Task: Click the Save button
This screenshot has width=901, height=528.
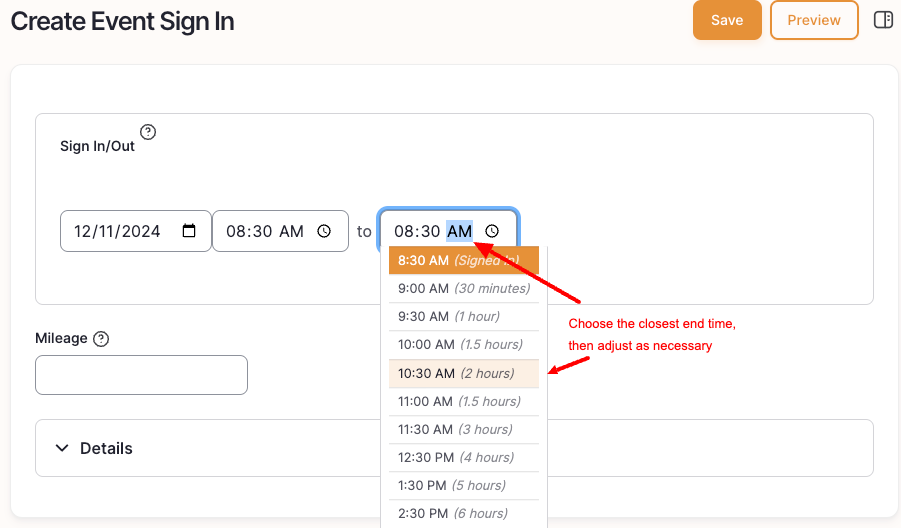Action: pyautogui.click(x=727, y=20)
